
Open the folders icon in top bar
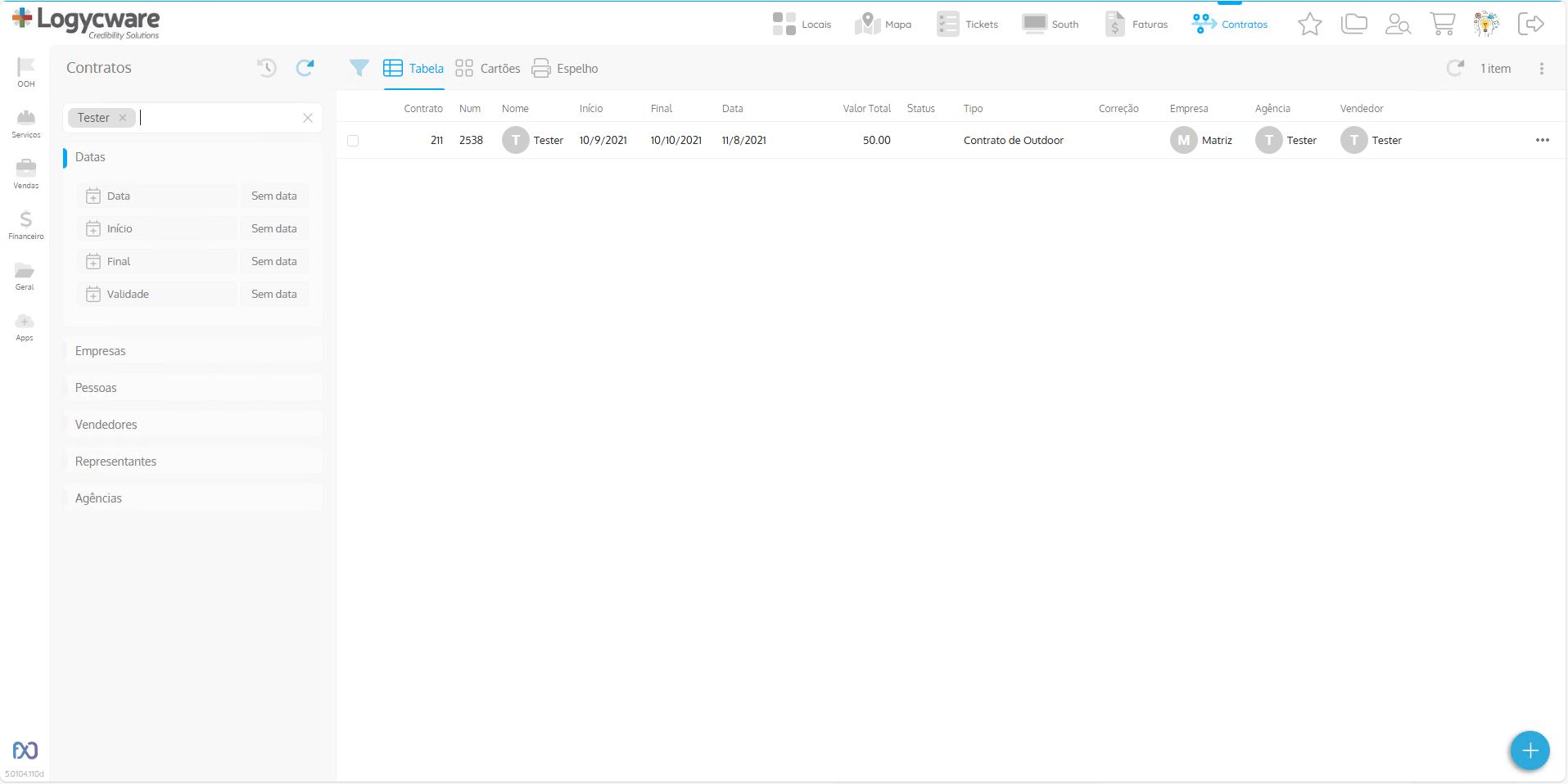coord(1354,24)
